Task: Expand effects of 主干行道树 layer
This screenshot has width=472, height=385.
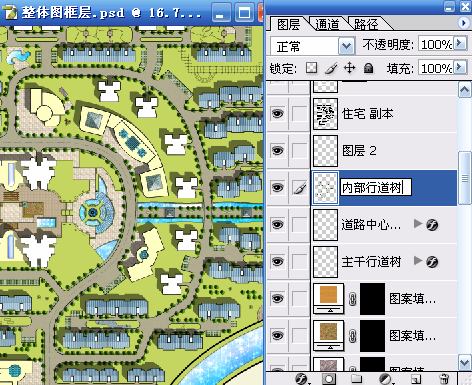Action: point(417,260)
